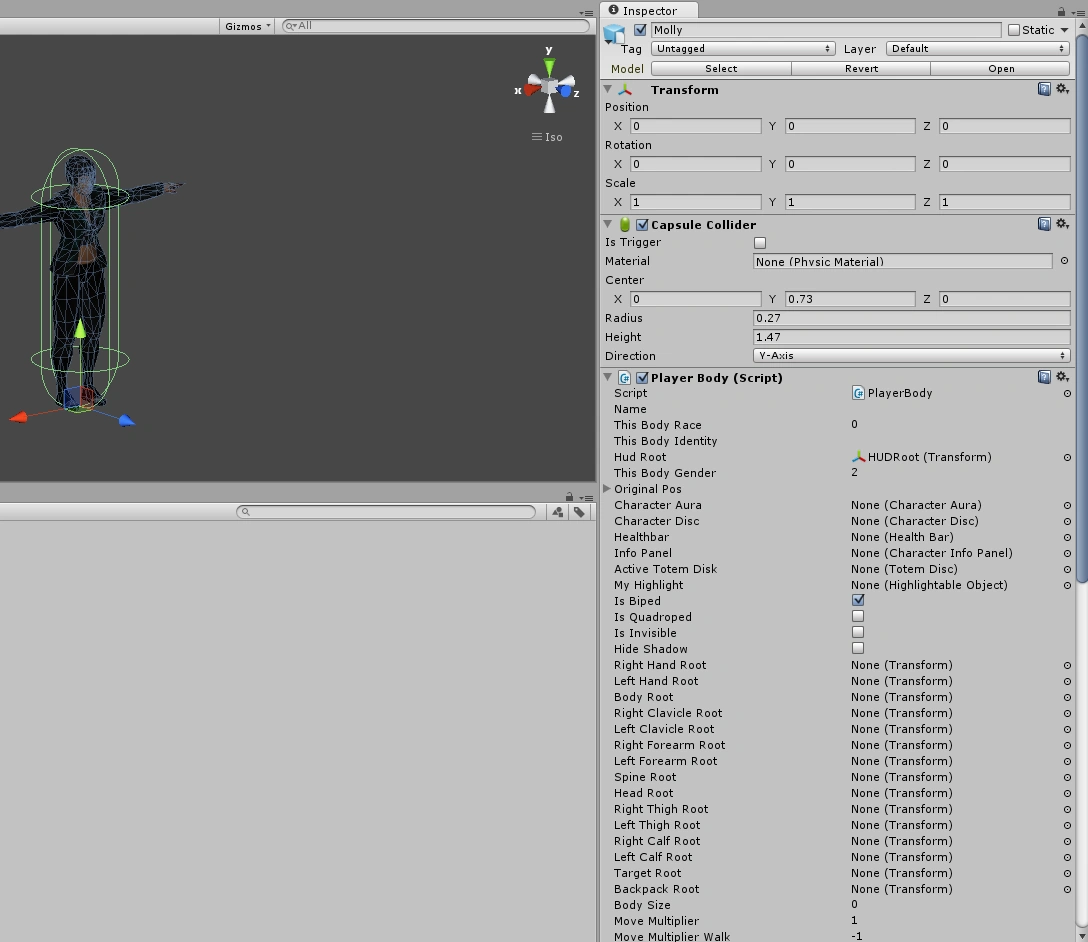Image resolution: width=1088 pixels, height=942 pixels.
Task: Open the Gizmos dropdown in scene toolbar
Action: pos(248,26)
